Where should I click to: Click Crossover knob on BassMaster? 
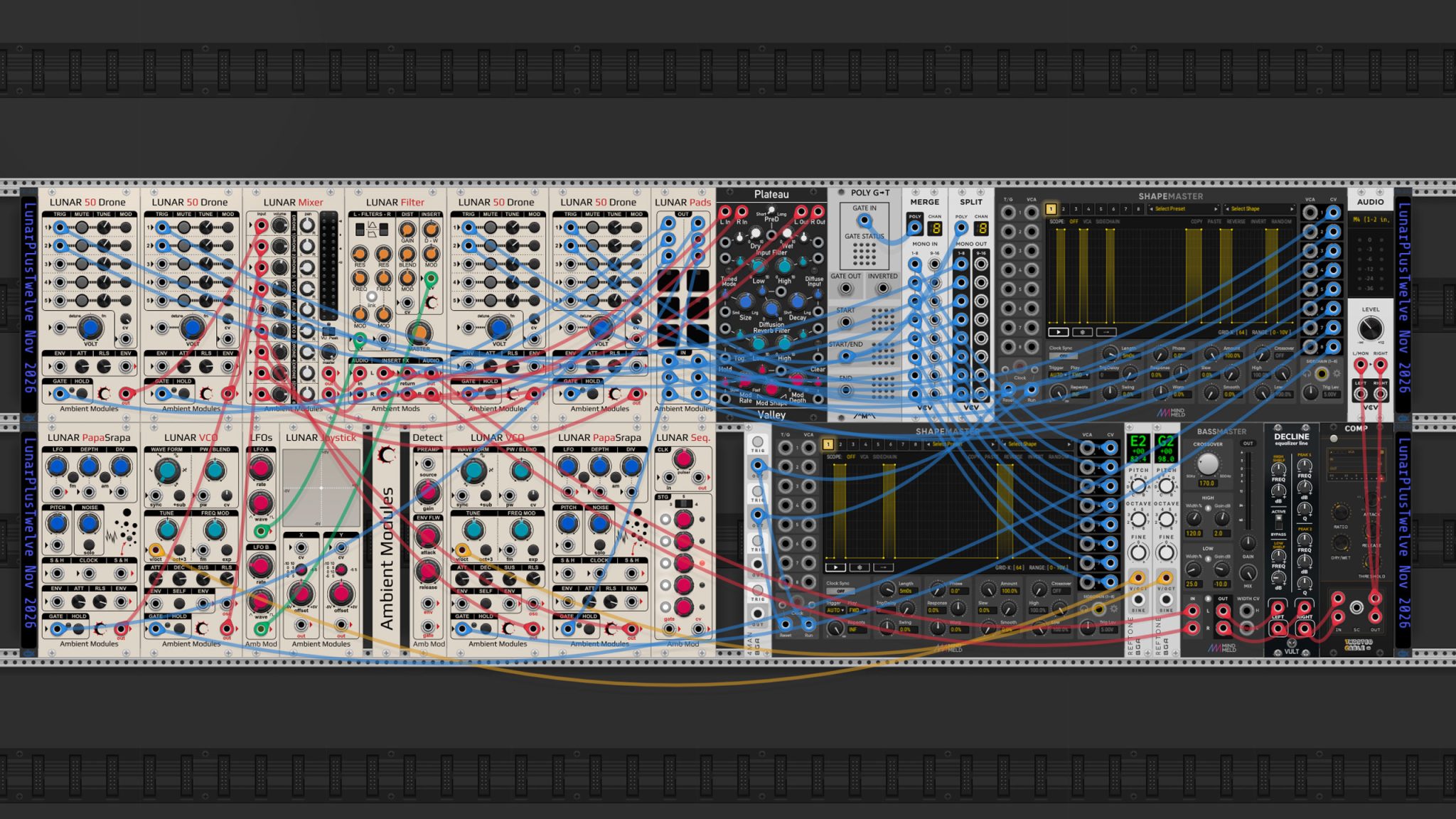pos(1207,464)
